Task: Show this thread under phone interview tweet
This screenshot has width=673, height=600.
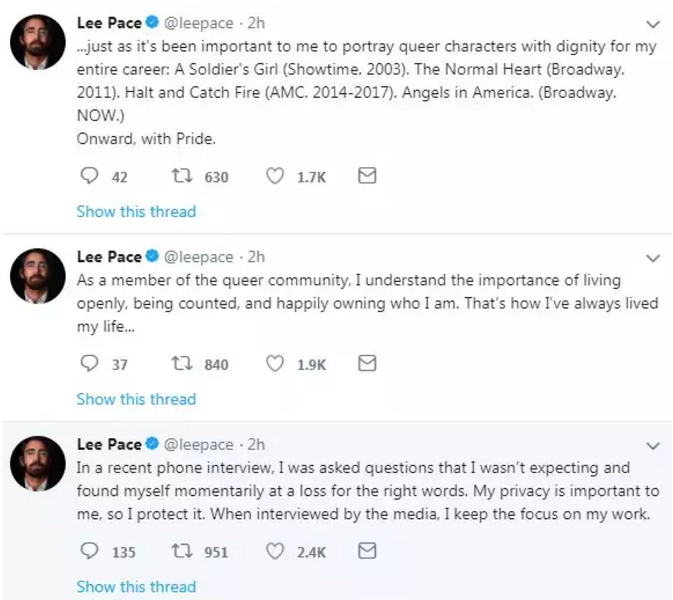Action: tap(136, 586)
